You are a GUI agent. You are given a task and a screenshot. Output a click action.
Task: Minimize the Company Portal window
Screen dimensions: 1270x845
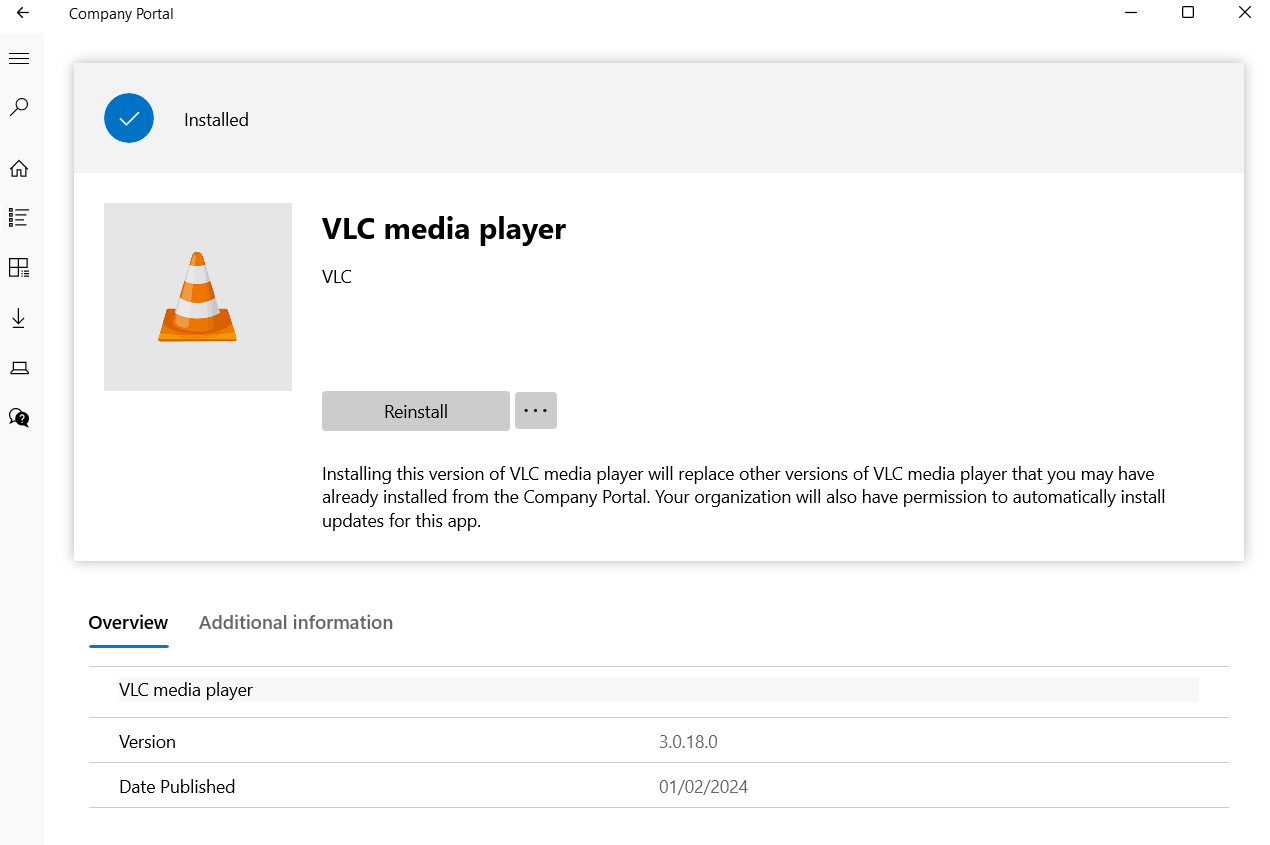click(1131, 13)
